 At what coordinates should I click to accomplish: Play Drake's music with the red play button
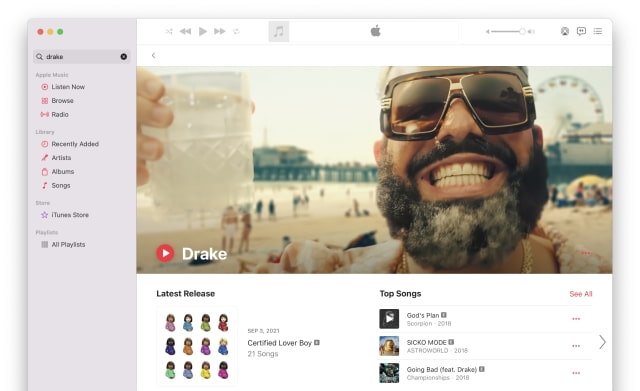165,253
